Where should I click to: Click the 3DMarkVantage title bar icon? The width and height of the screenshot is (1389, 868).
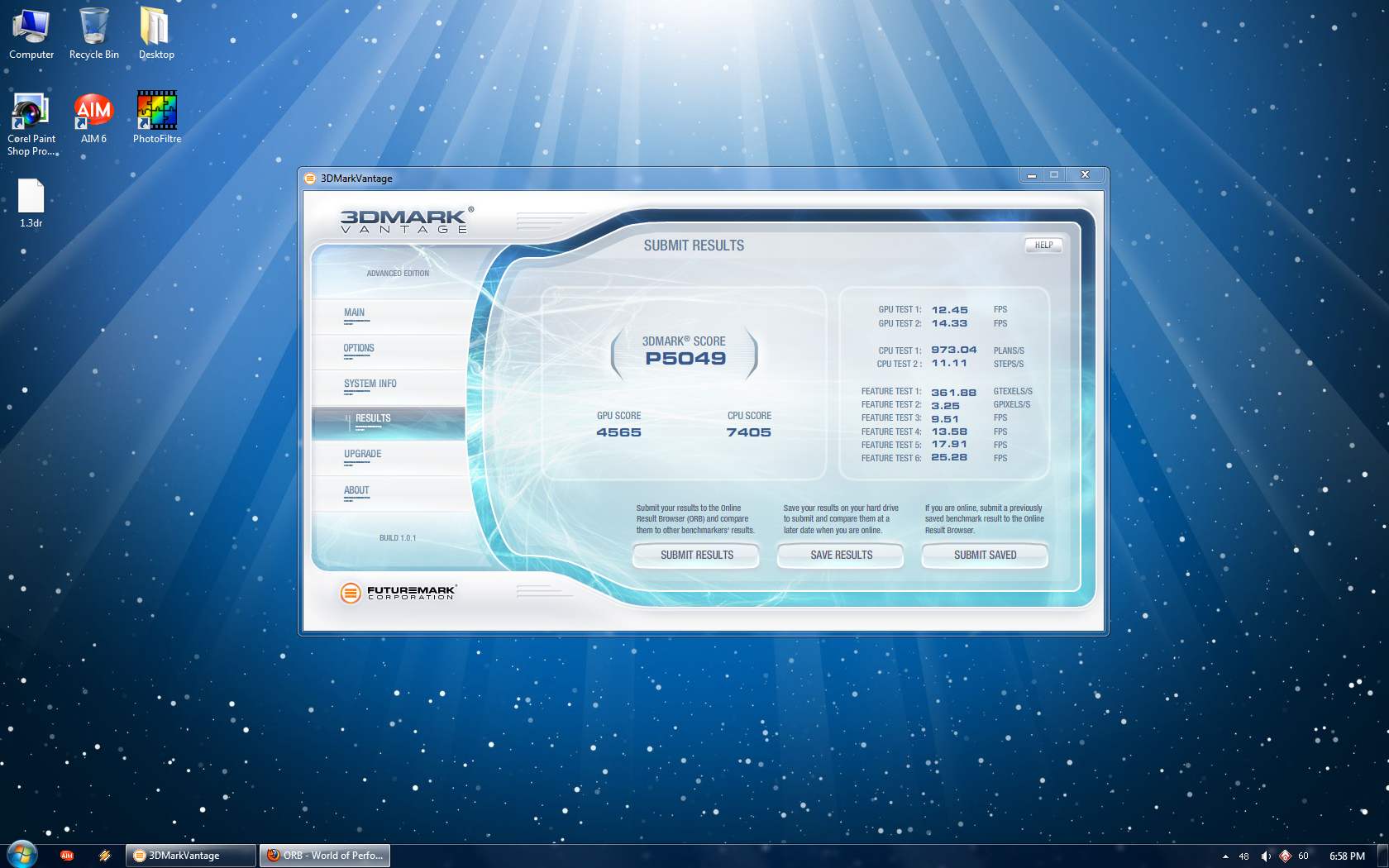coord(310,178)
